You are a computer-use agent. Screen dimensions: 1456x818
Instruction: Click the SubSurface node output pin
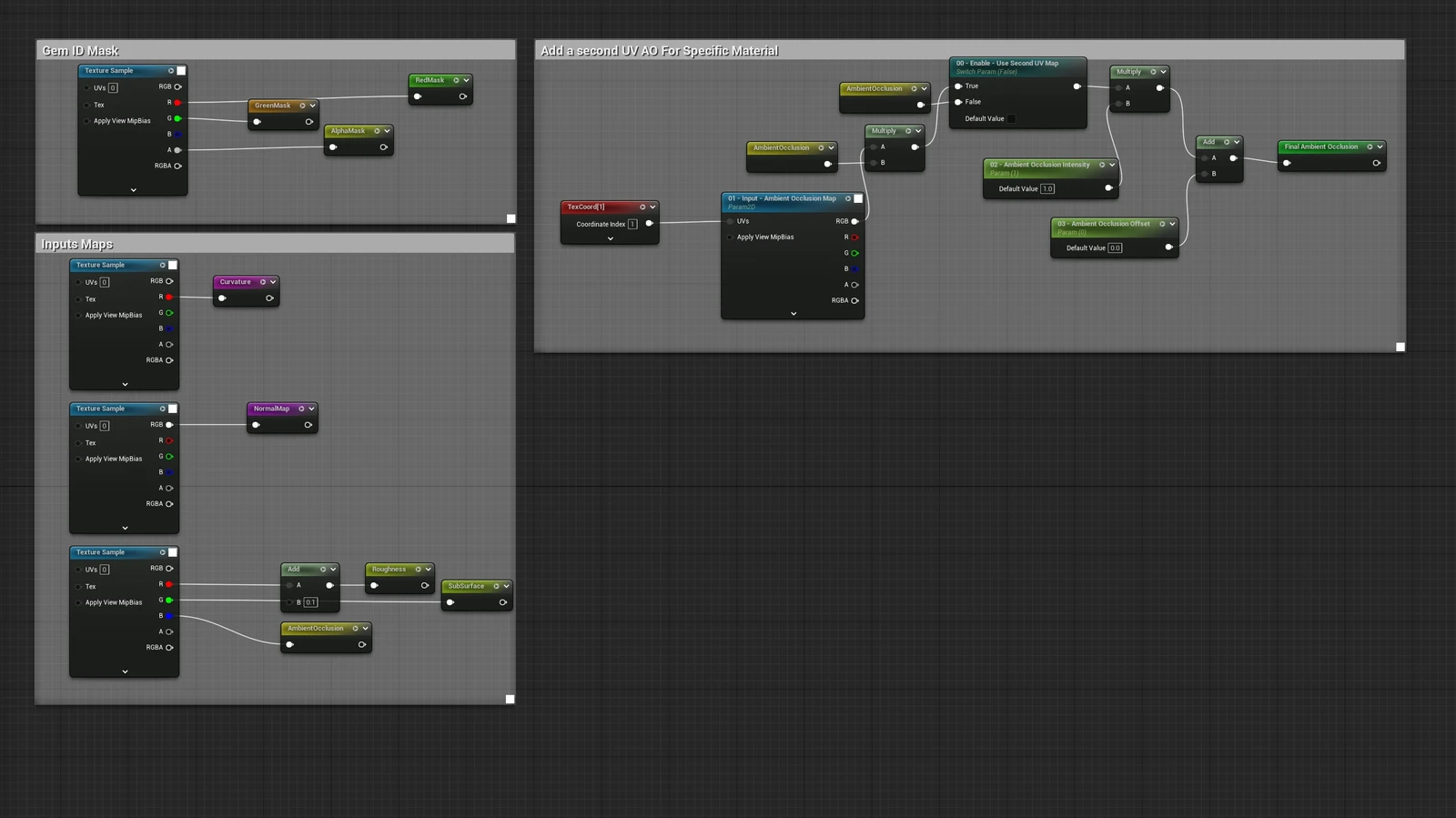click(x=502, y=602)
